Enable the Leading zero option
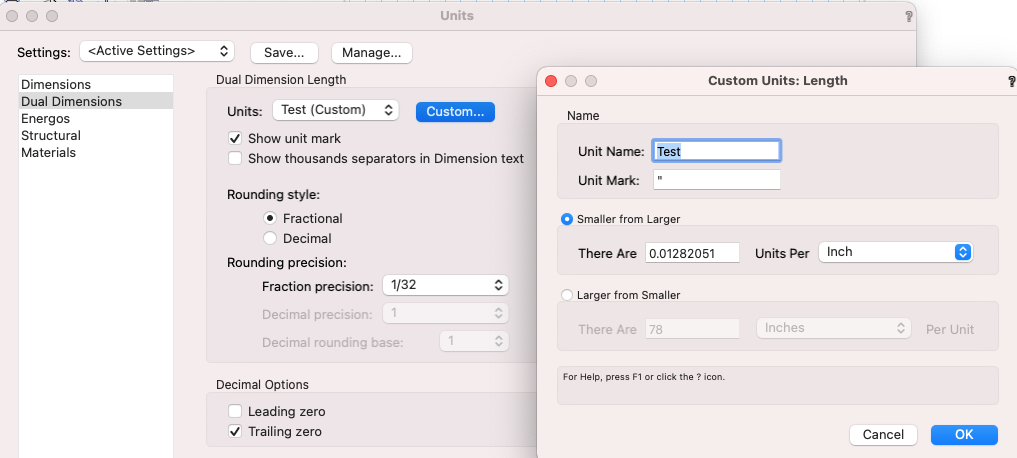Viewport: 1017px width, 458px height. (x=235, y=411)
